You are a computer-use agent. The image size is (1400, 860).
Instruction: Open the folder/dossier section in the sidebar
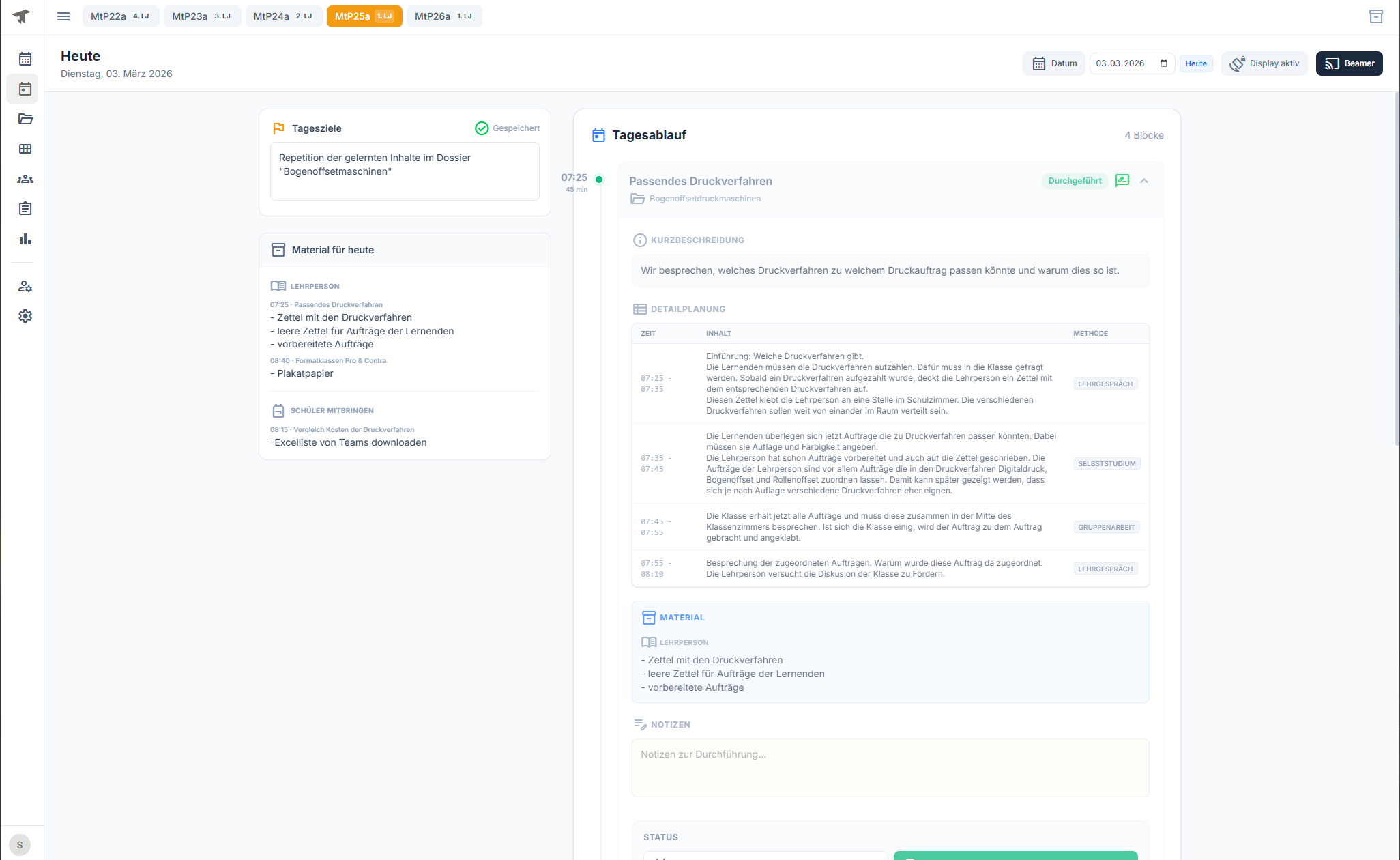point(25,119)
